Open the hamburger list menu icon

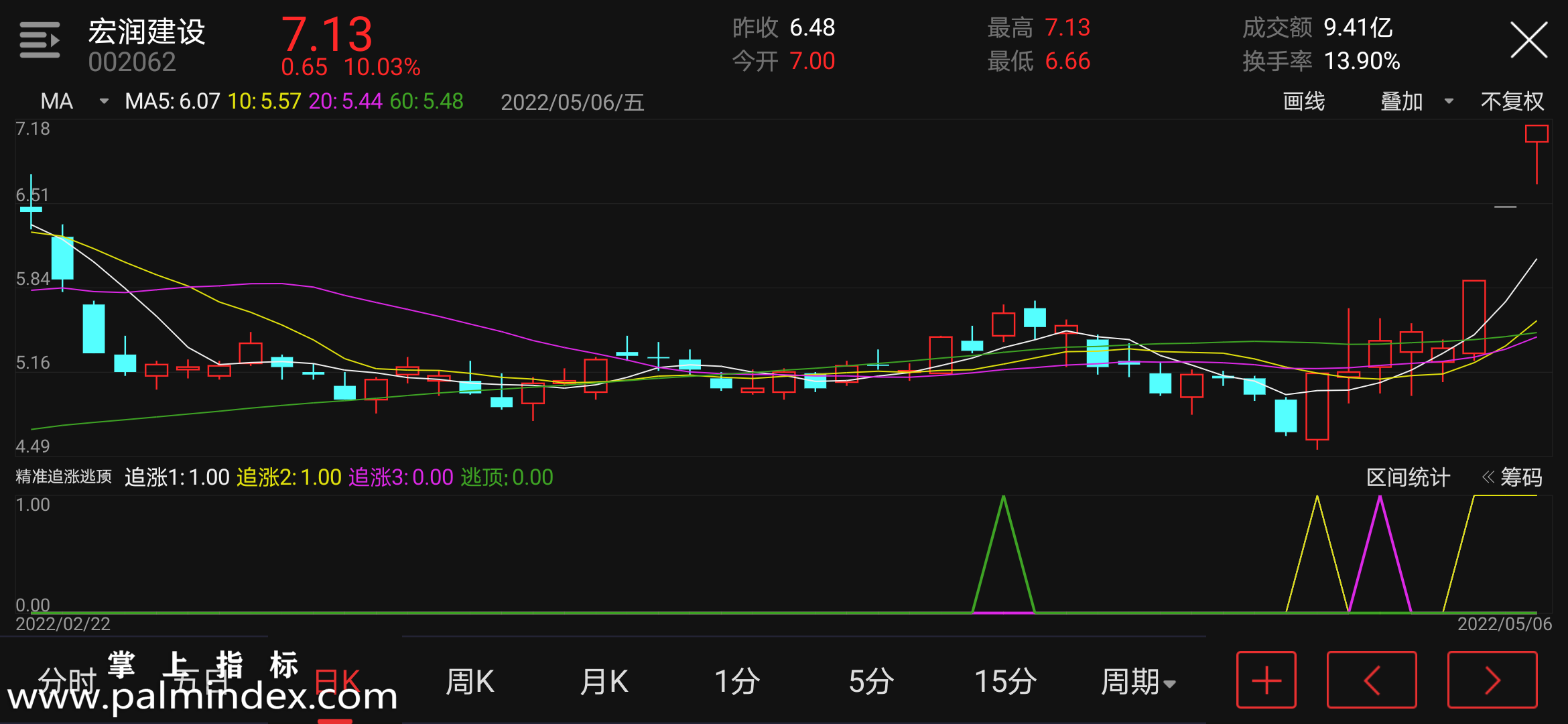[x=40, y=40]
